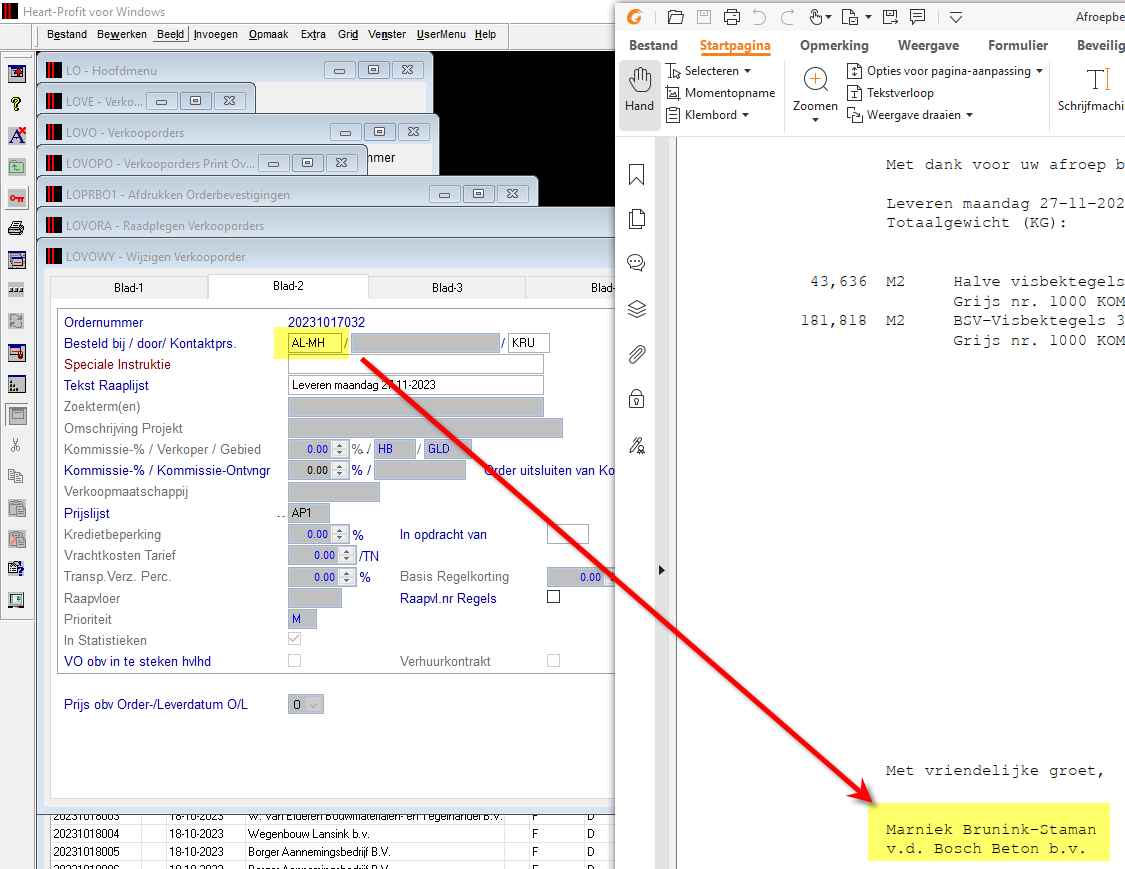This screenshot has height=869, width=1125.
Task: Click the Foxit save-as disk icon
Action: pos(890,17)
